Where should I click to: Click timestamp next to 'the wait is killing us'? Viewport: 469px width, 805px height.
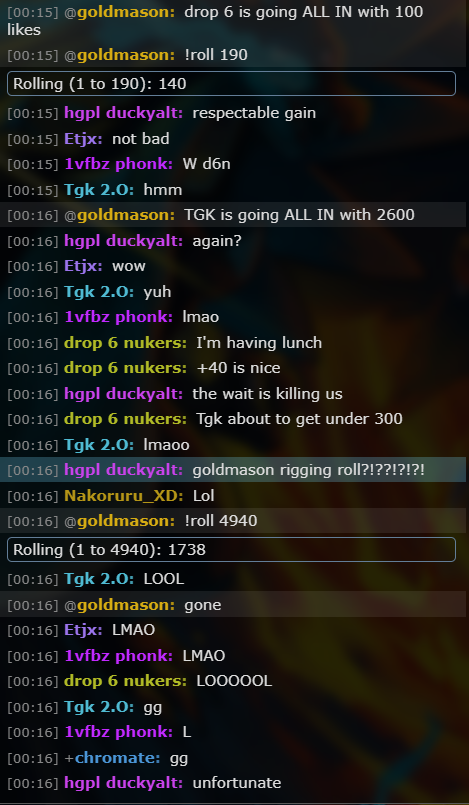33,394
